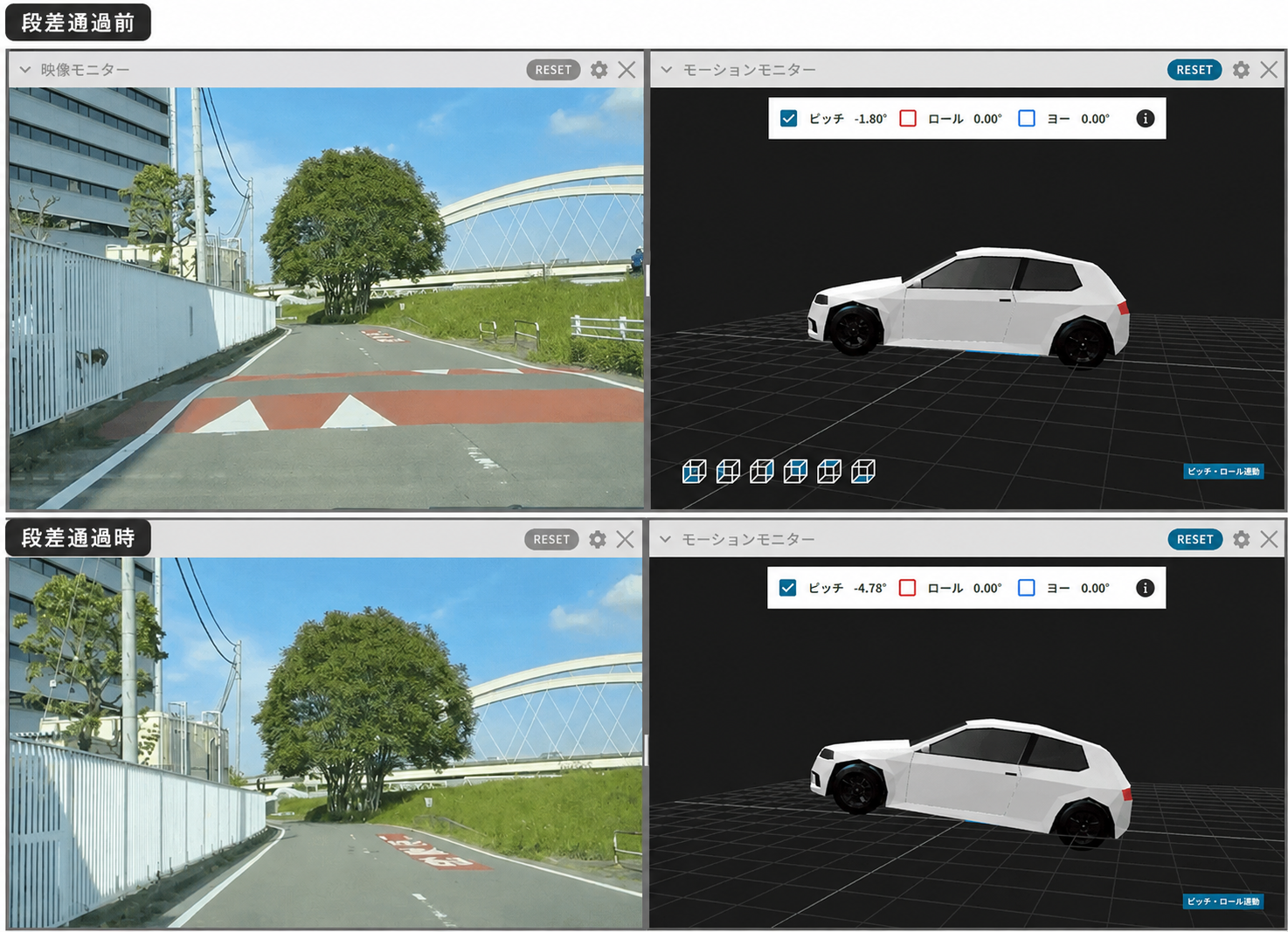Viewport: 1288px width, 932px height.
Task: Click RESET in the 映像モニター header
Action: 553,70
